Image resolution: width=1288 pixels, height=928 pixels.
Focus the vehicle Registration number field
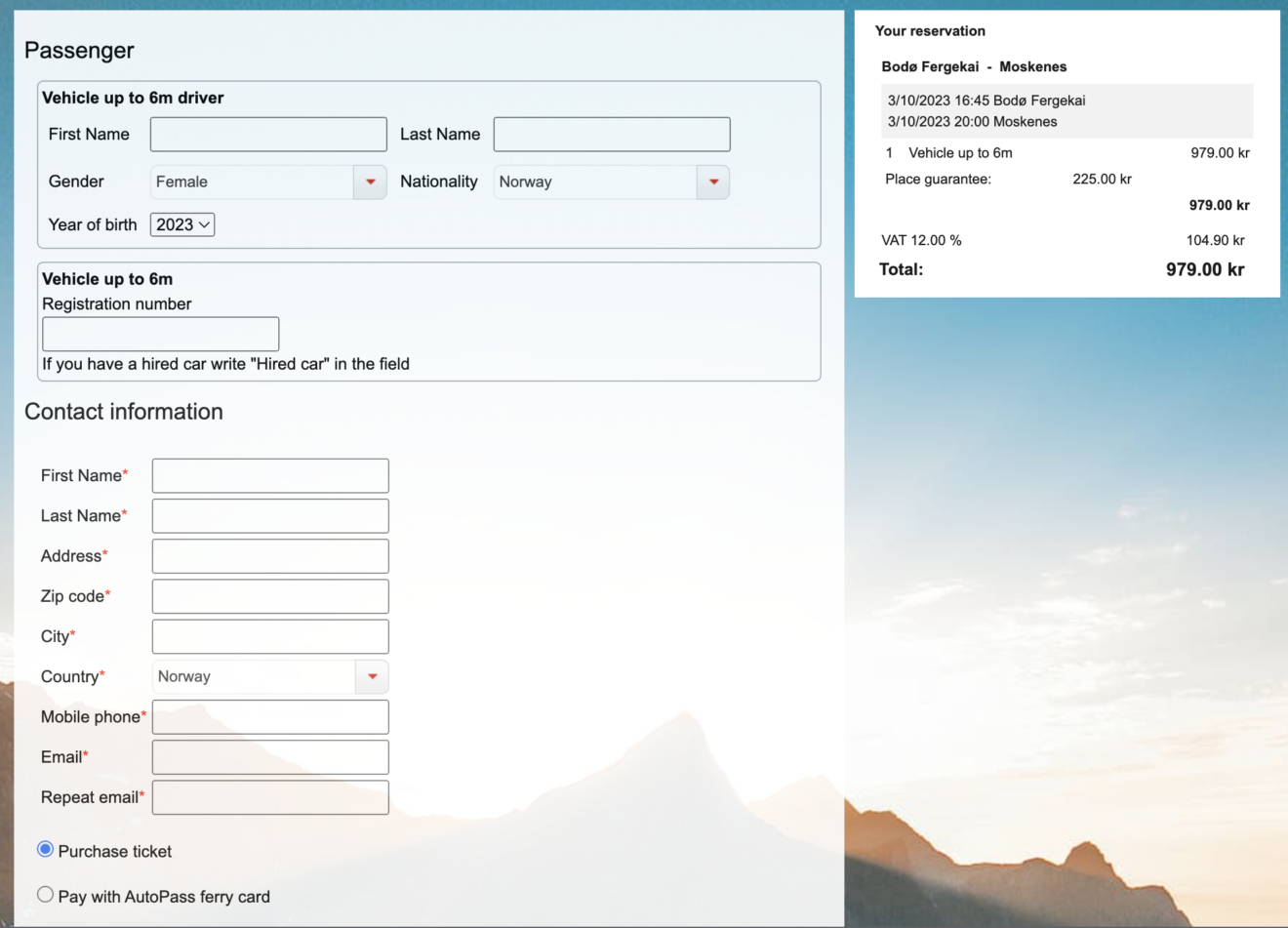tap(161, 334)
